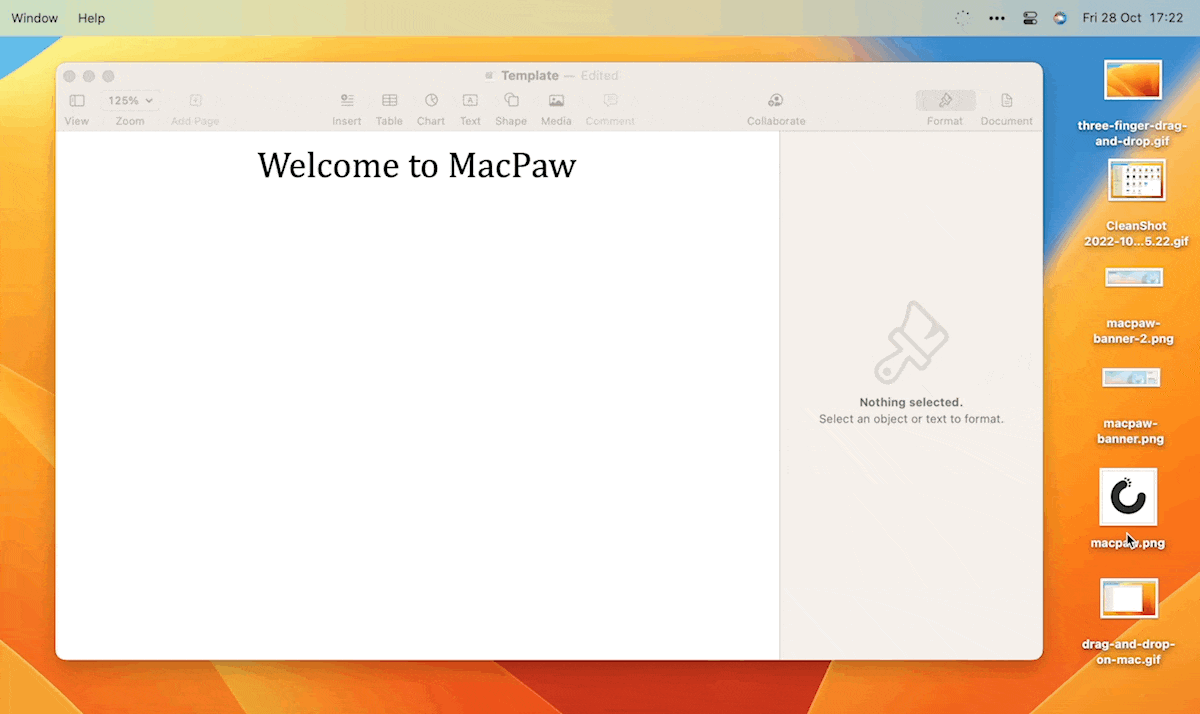Viewport: 1200px width, 714px height.
Task: Click the Add Page toolbar icon
Action: pyautogui.click(x=195, y=101)
